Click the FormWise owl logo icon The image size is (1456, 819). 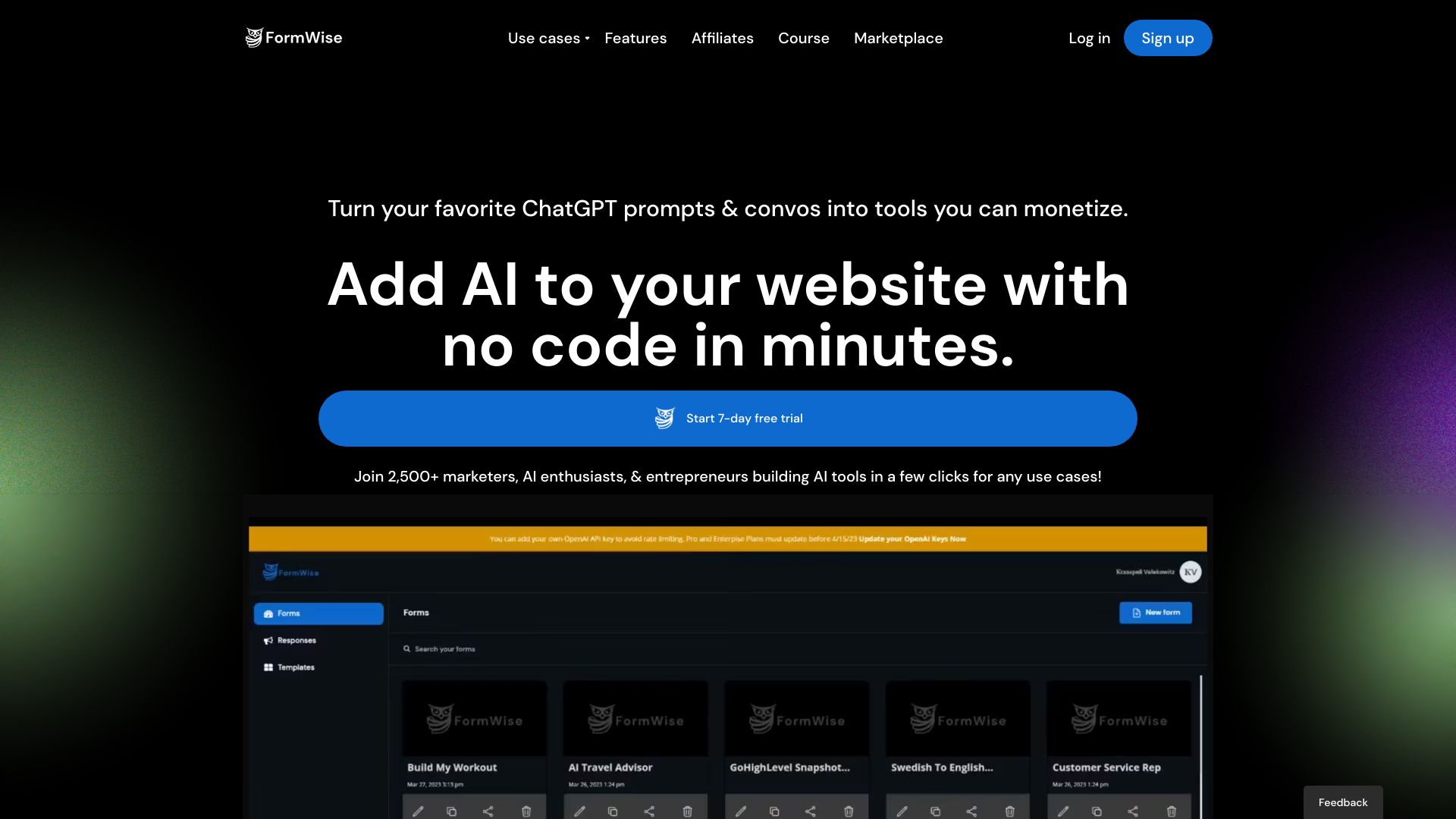[253, 37]
